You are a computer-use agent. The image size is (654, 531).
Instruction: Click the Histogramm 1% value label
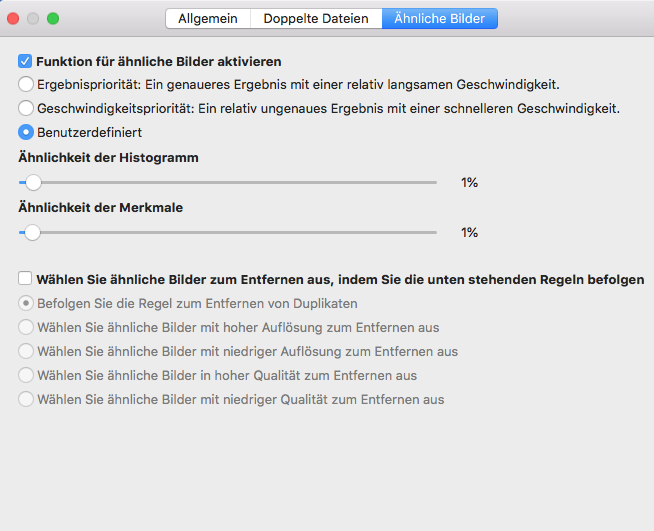tap(469, 183)
